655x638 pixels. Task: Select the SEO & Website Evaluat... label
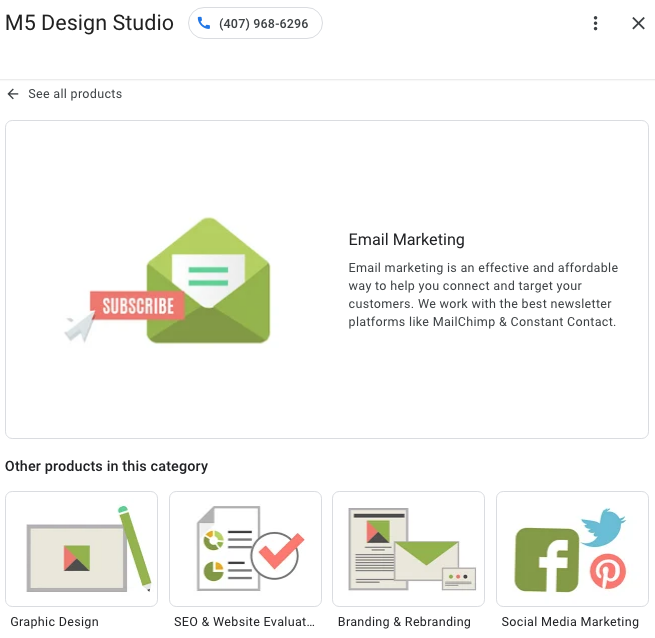point(244,622)
